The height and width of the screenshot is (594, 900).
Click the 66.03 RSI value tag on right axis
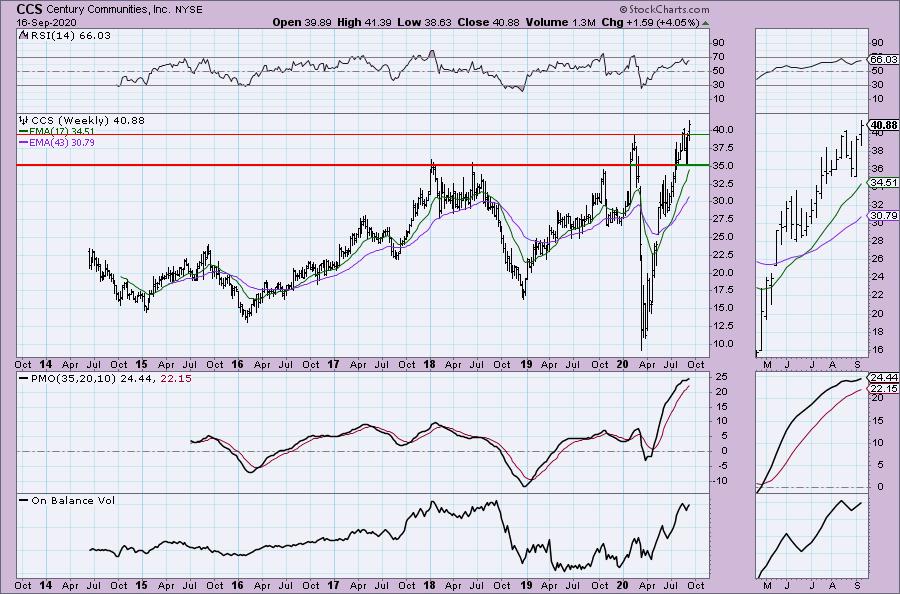point(884,59)
